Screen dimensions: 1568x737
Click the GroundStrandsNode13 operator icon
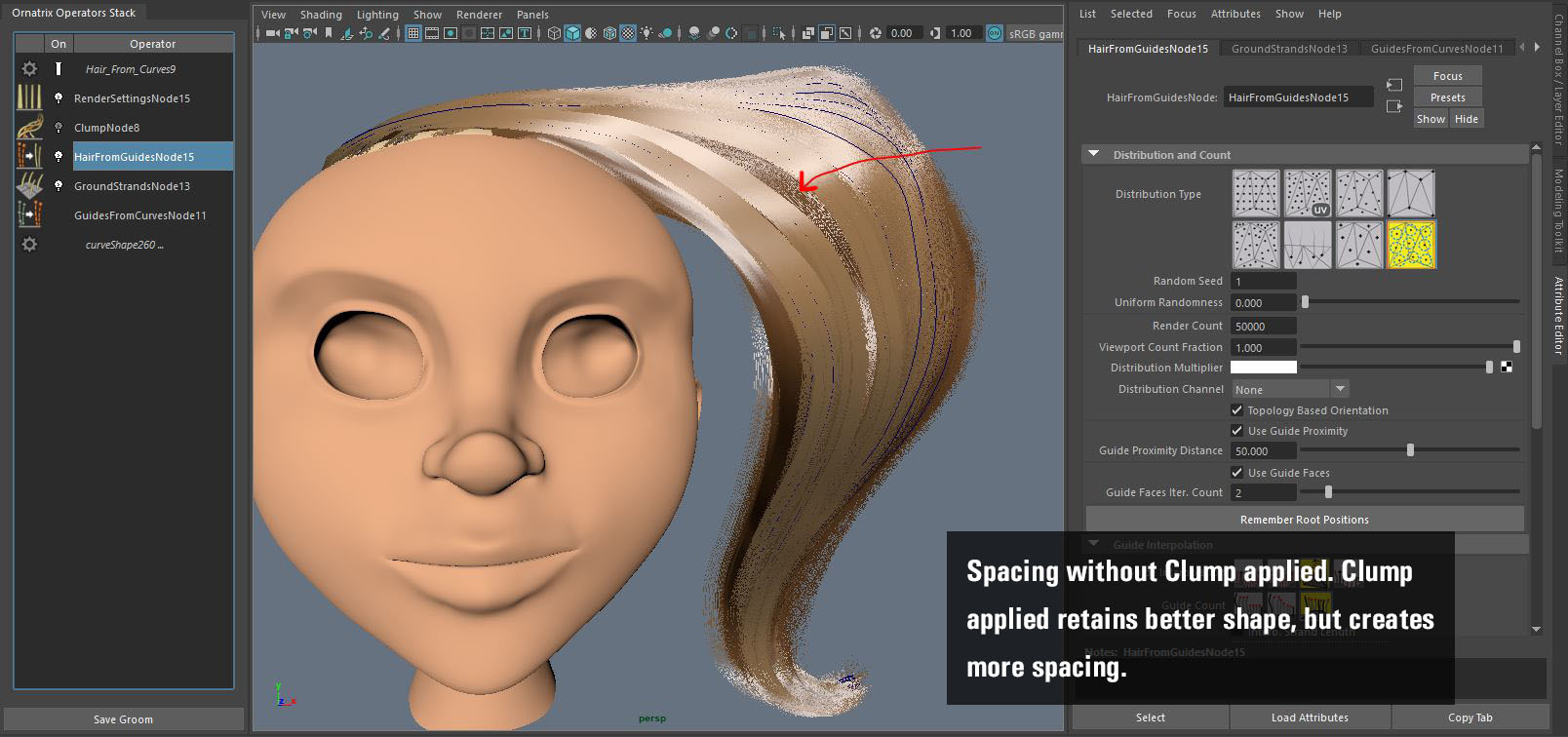[29, 186]
